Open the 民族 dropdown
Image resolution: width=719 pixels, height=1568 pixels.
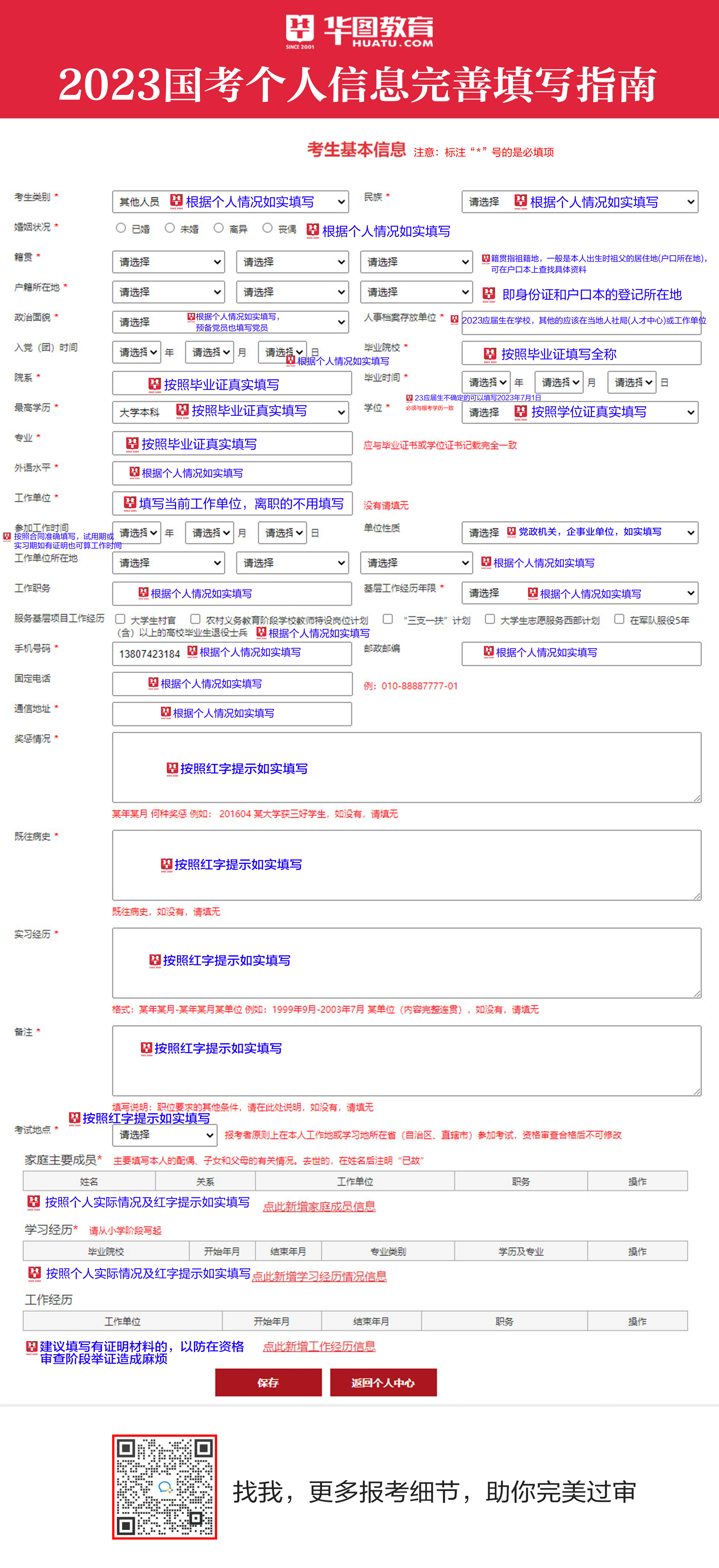tap(580, 202)
